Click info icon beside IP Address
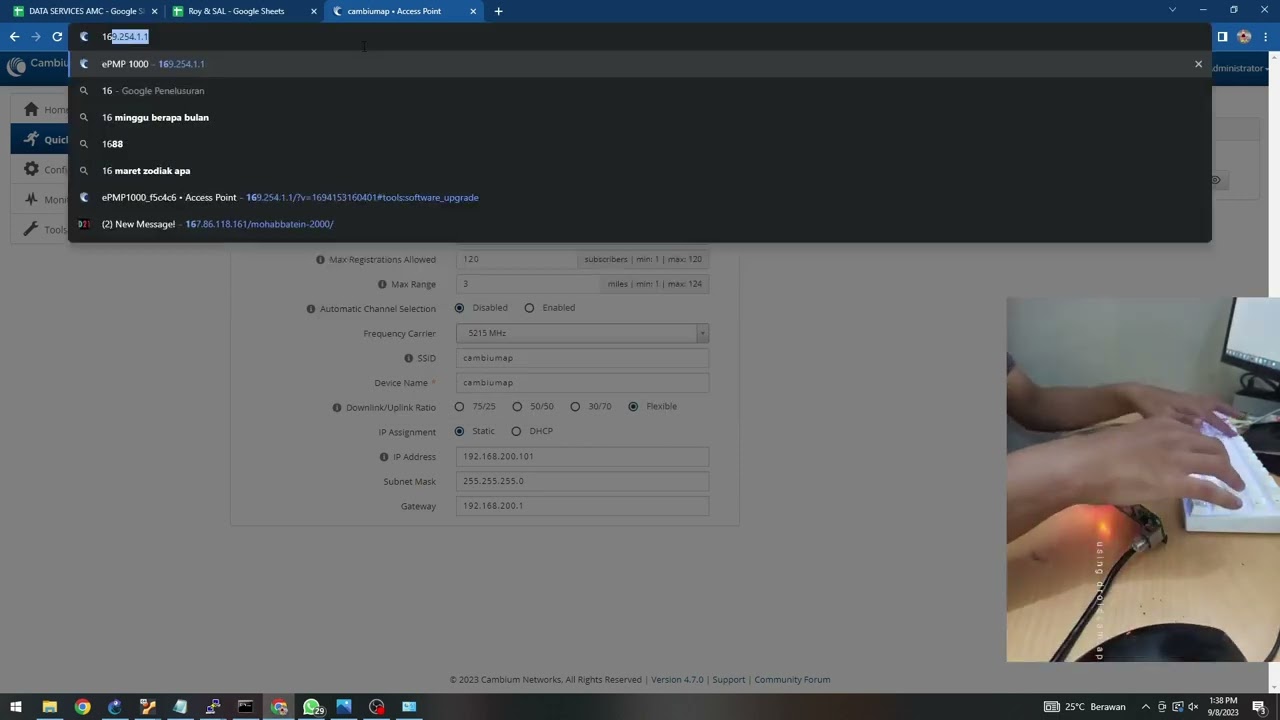 point(383,457)
